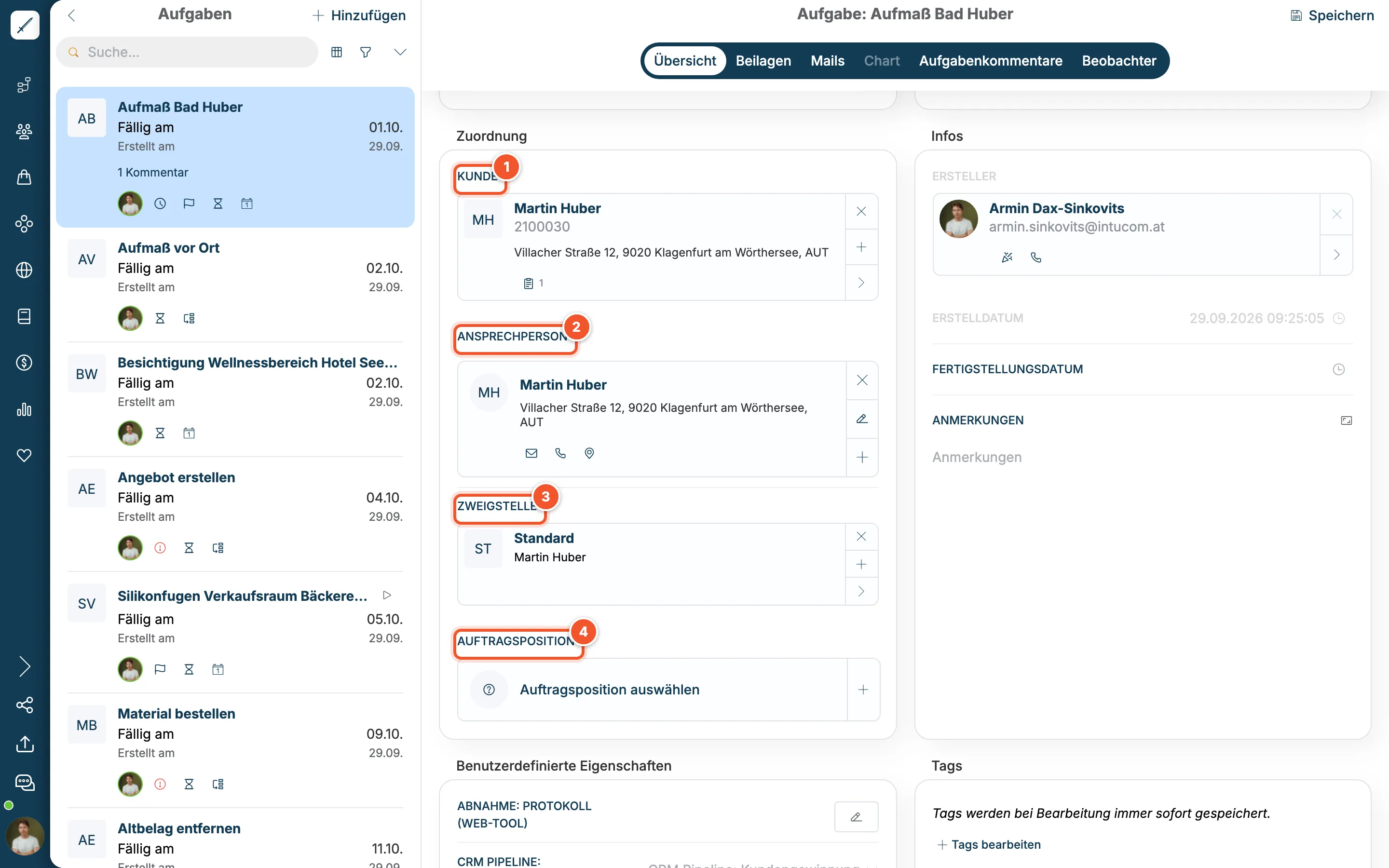Open the dollar coin icon in sidebar
The width and height of the screenshot is (1389, 868).
pos(24,362)
